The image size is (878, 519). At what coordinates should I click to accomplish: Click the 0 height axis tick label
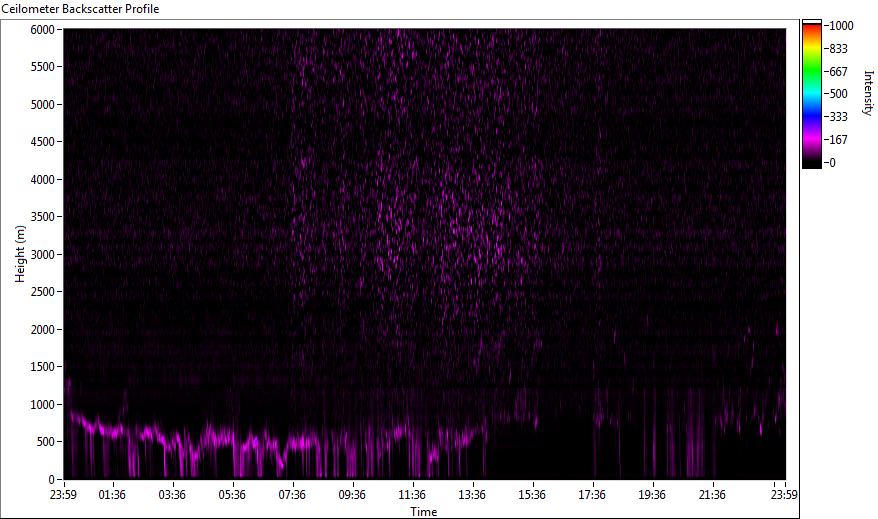[49, 479]
